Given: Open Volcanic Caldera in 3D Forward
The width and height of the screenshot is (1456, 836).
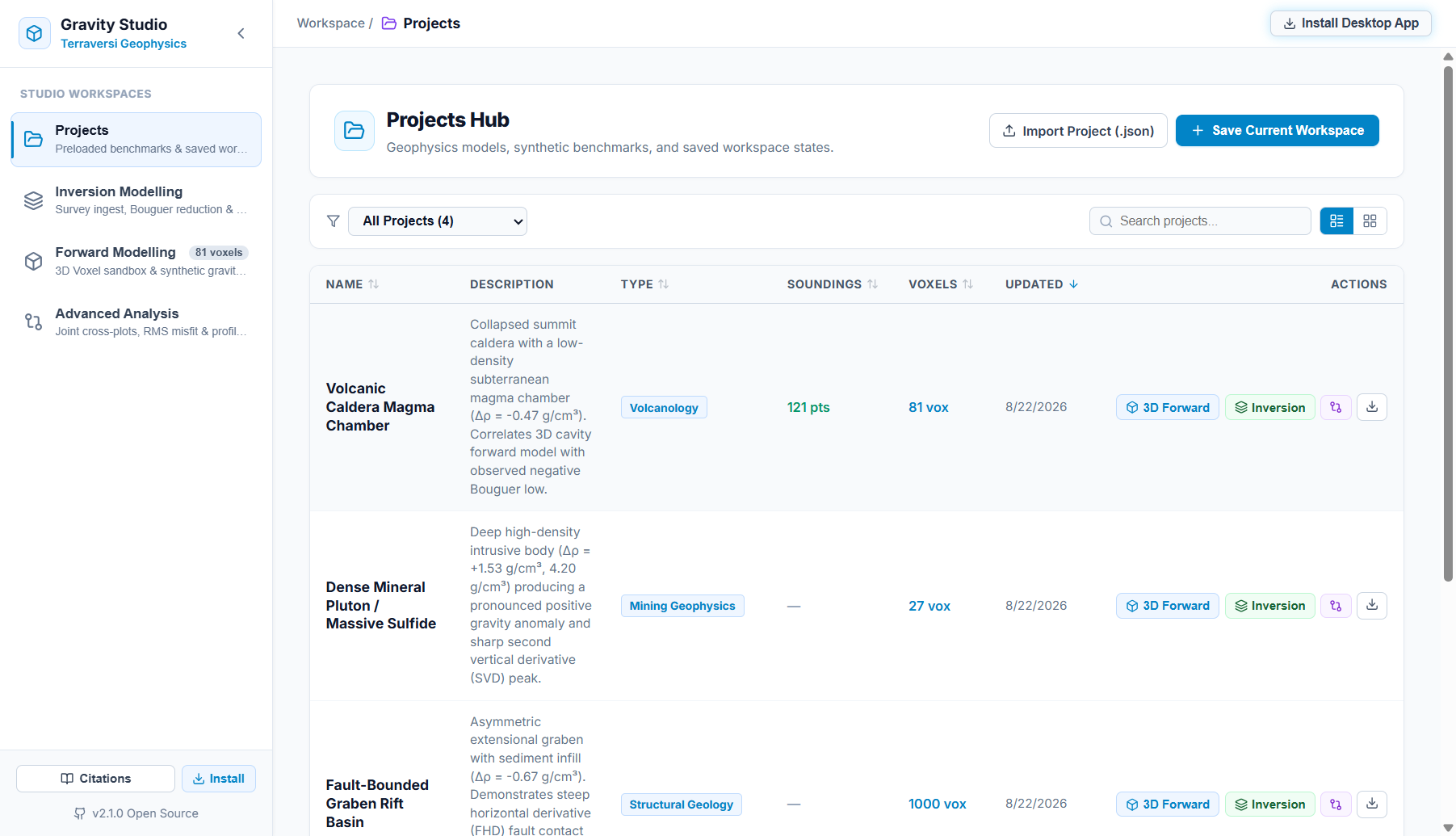Looking at the screenshot, I should click(1168, 407).
